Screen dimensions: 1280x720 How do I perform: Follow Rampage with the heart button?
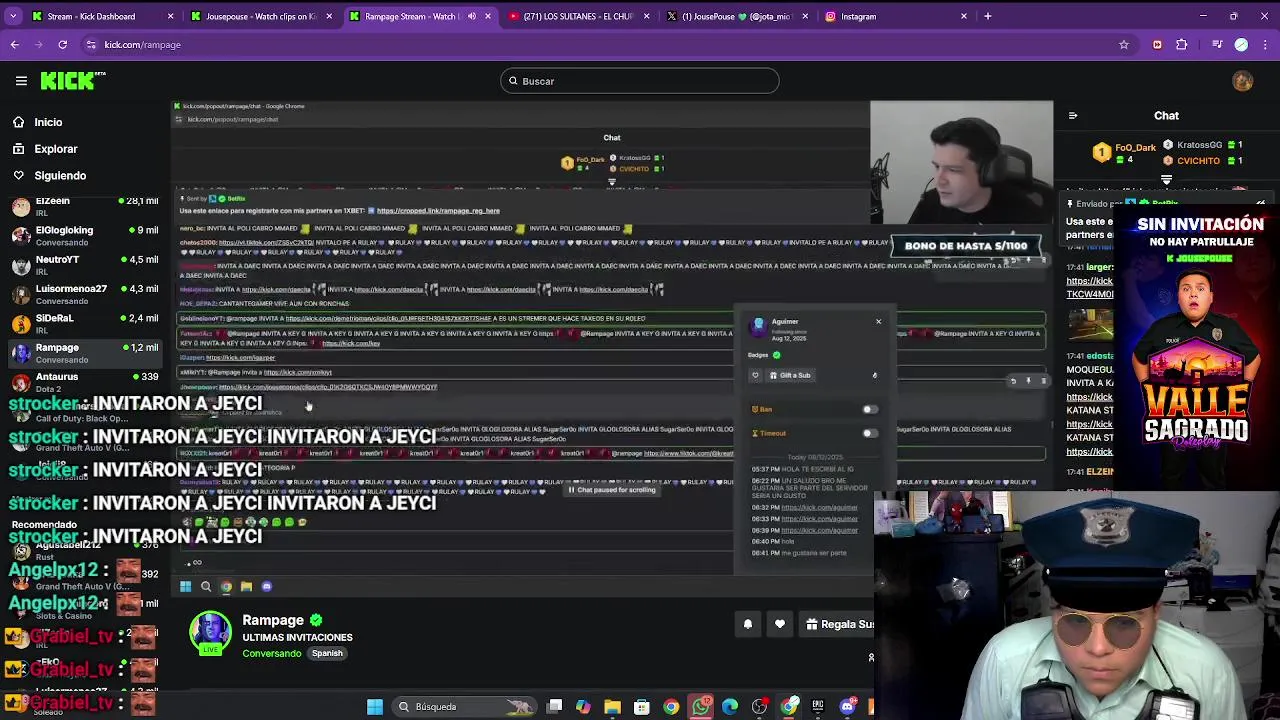[780, 624]
